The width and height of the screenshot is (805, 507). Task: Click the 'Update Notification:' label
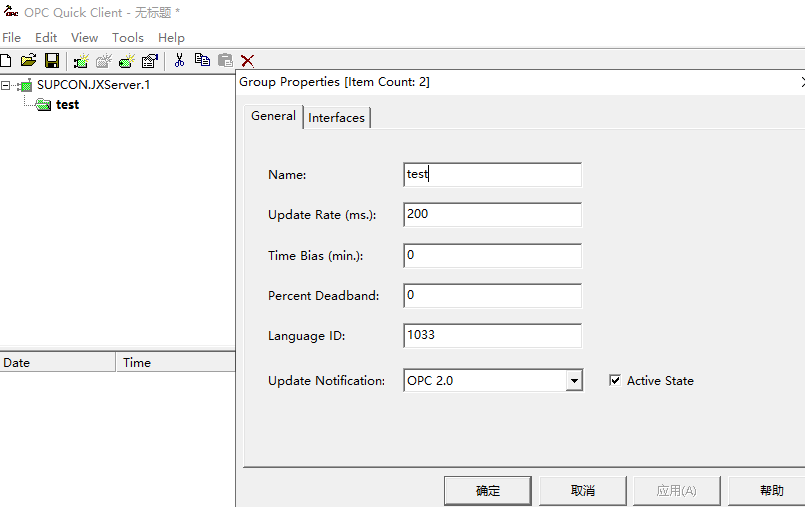327,381
